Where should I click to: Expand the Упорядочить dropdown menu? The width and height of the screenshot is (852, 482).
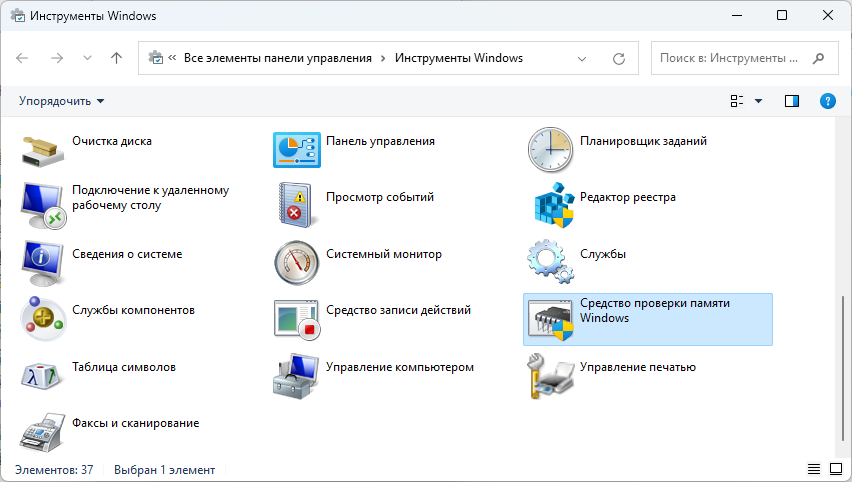pos(61,101)
